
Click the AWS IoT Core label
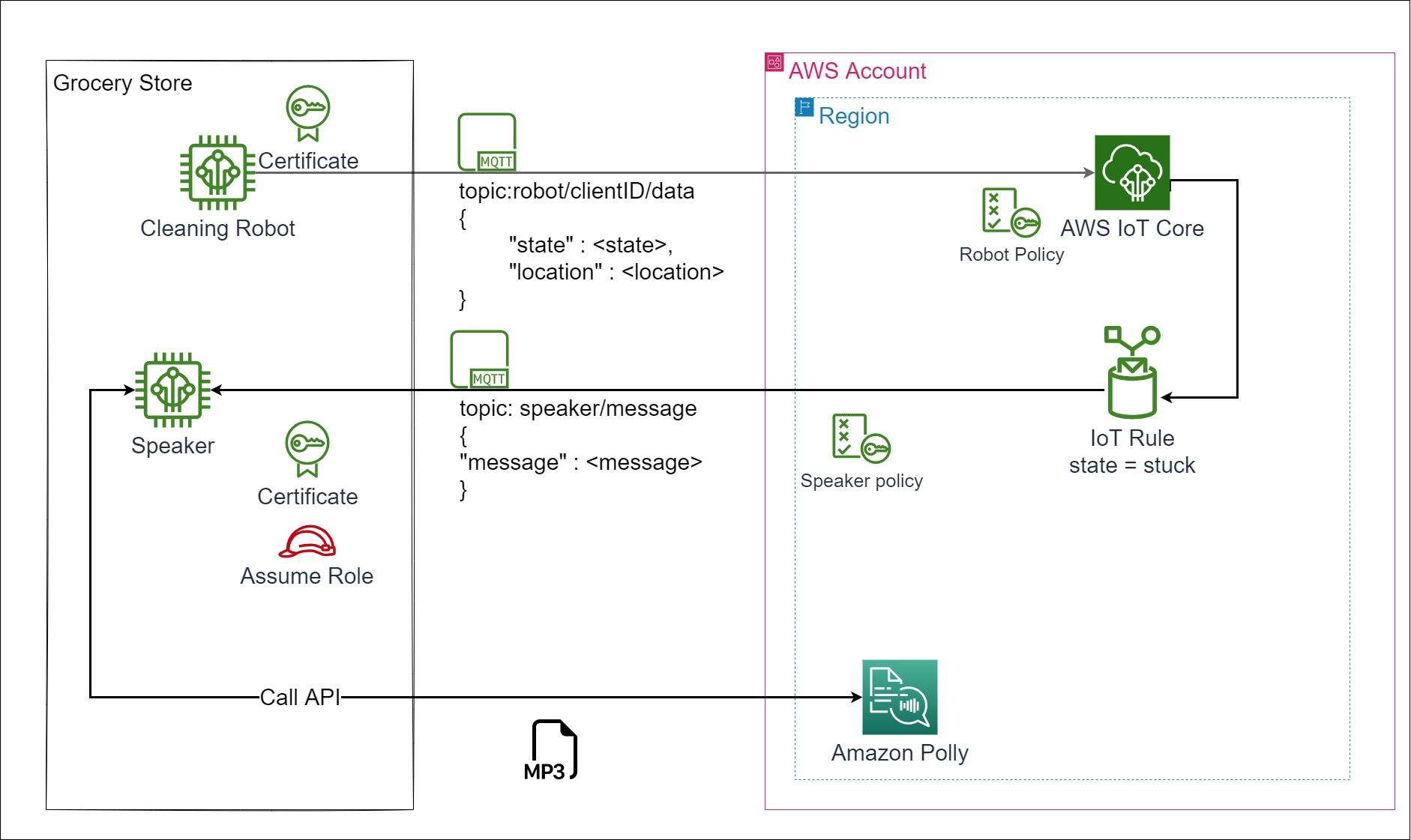coord(1132,229)
